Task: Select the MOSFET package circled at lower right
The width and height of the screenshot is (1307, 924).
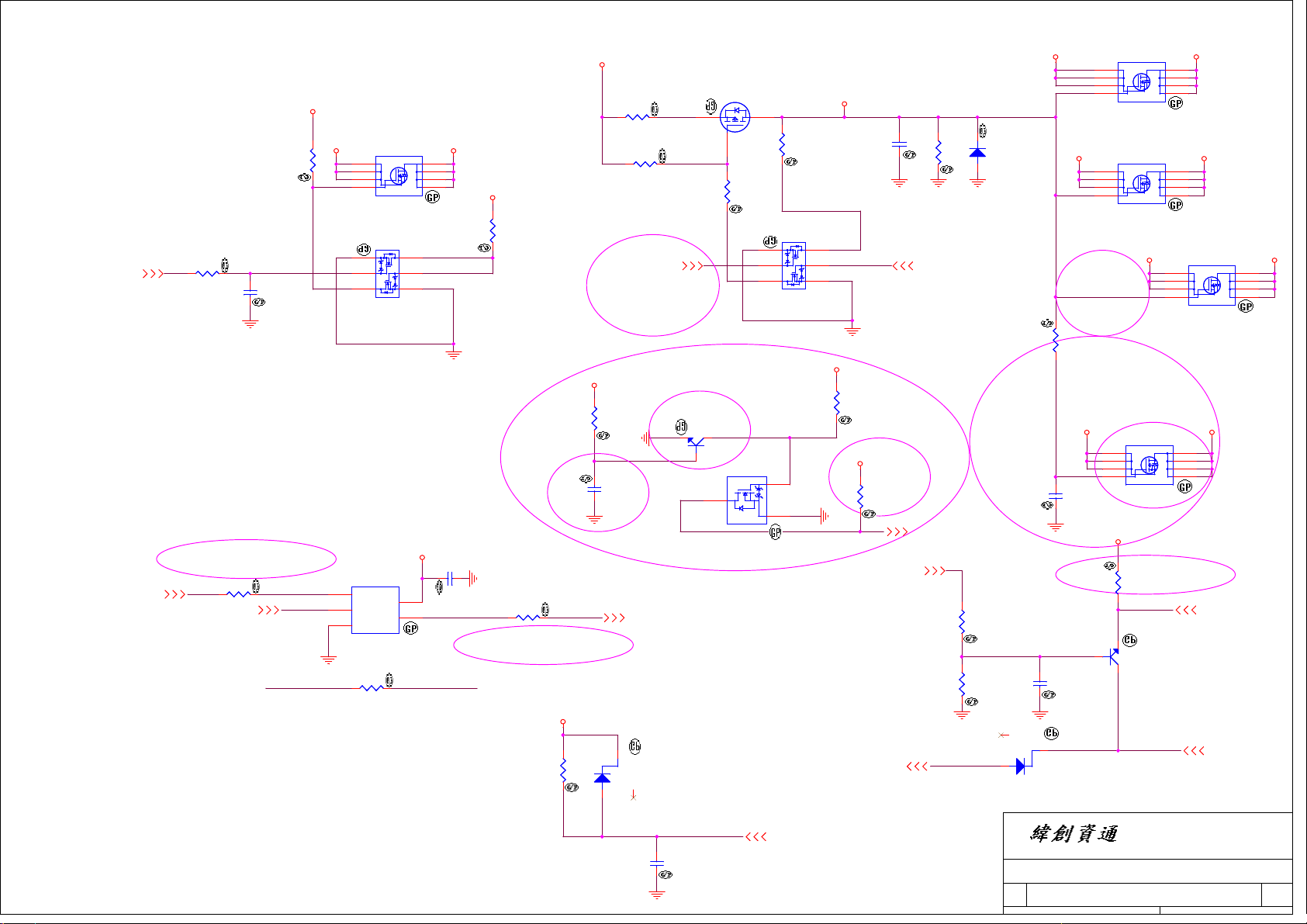Action: (x=1149, y=465)
